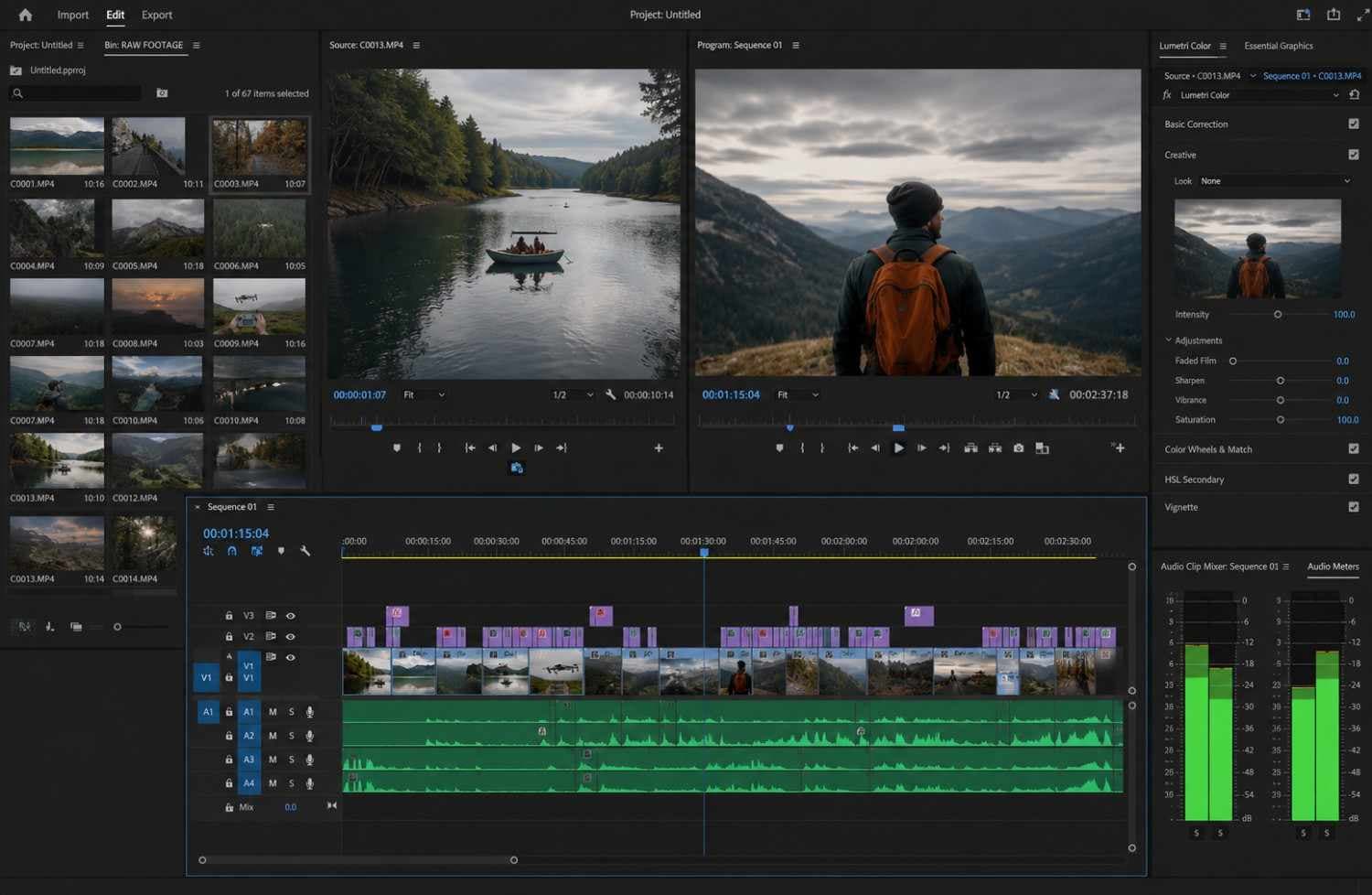1372x895 pixels.
Task: Click Sequence 01 • C0013.MP4 link
Action: (1312, 76)
